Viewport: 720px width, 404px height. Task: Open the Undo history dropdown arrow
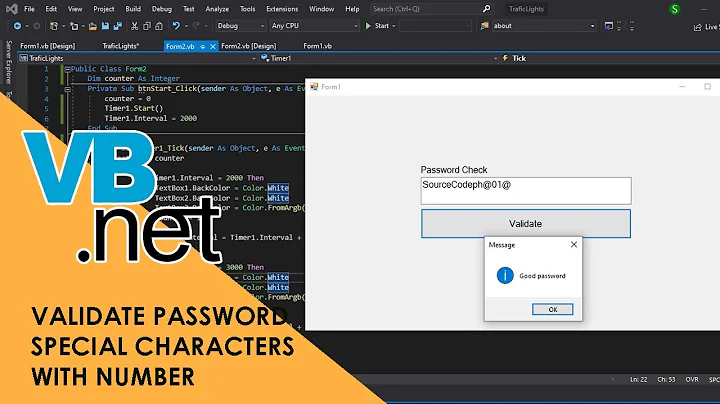[x=186, y=26]
